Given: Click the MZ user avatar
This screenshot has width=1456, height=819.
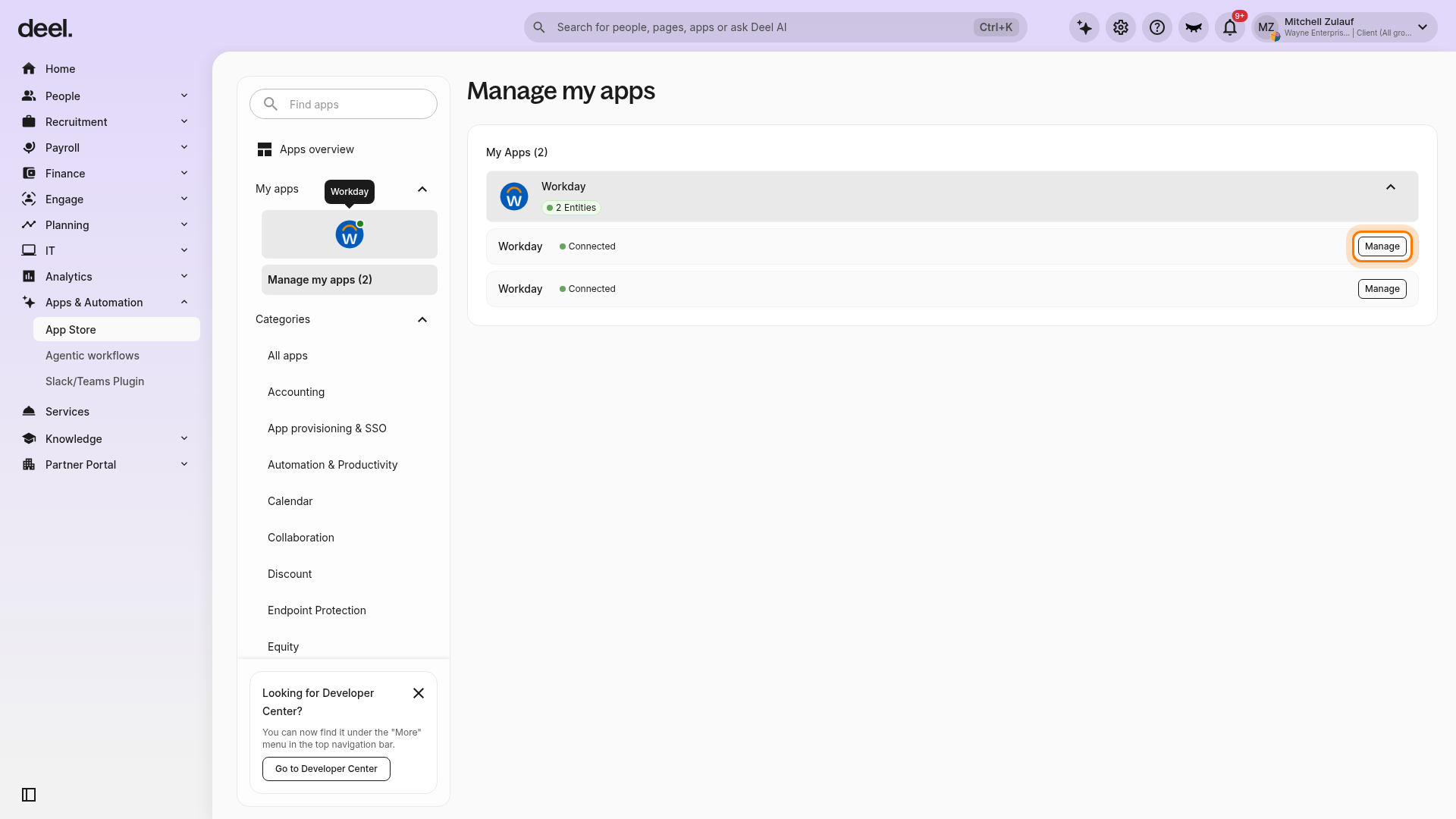Looking at the screenshot, I should (x=1266, y=27).
